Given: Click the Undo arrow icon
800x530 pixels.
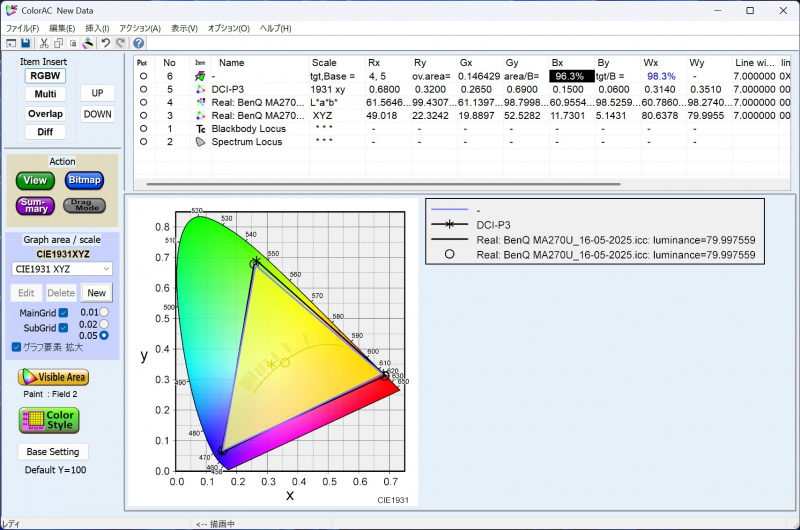Looking at the screenshot, I should 105,44.
